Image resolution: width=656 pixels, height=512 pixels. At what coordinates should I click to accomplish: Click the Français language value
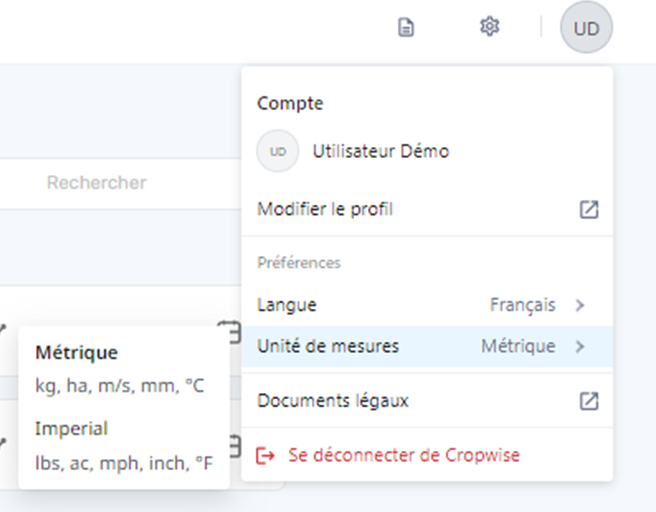[x=522, y=305]
